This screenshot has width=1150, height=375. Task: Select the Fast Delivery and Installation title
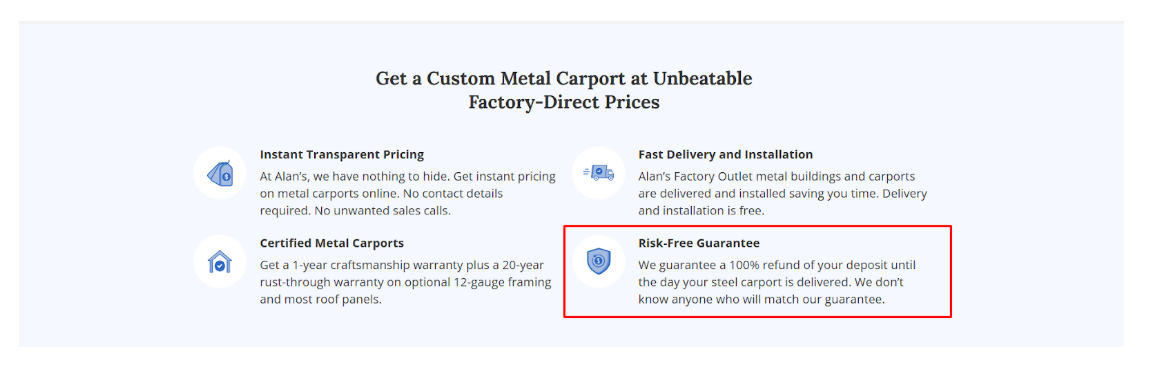[x=725, y=155]
